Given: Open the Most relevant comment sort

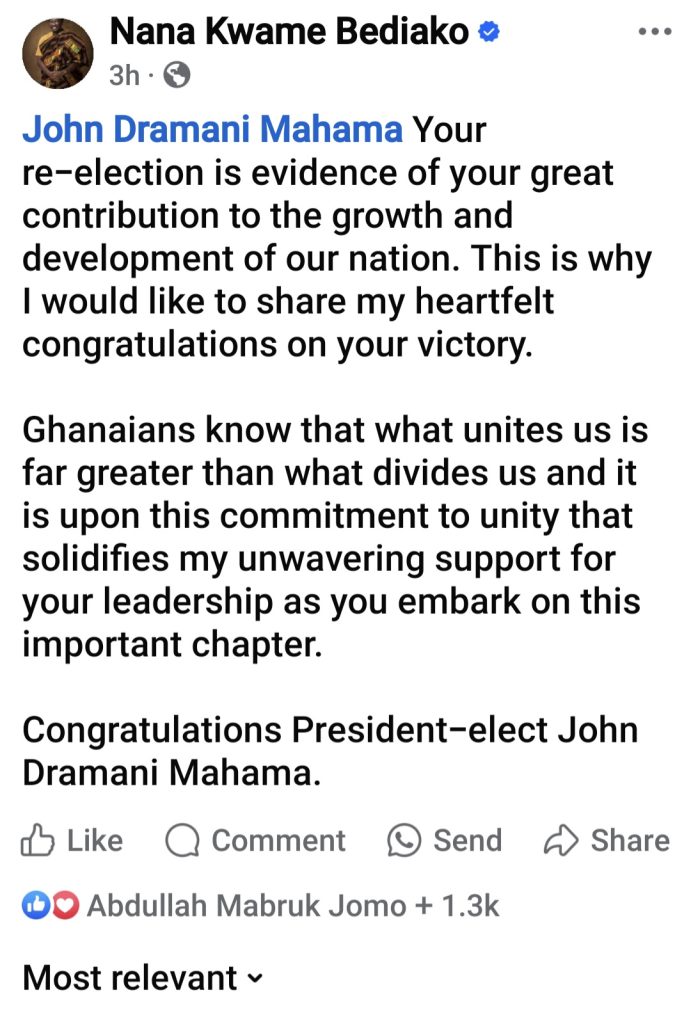Looking at the screenshot, I should click(130, 977).
